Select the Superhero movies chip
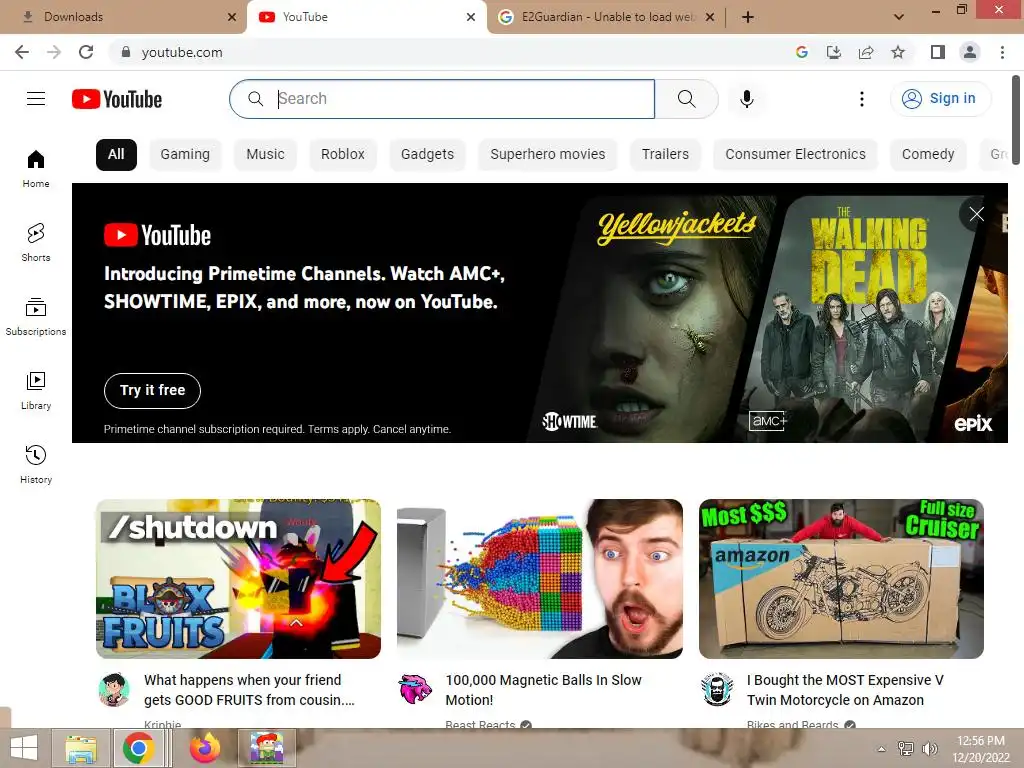1024x768 pixels. [547, 155]
